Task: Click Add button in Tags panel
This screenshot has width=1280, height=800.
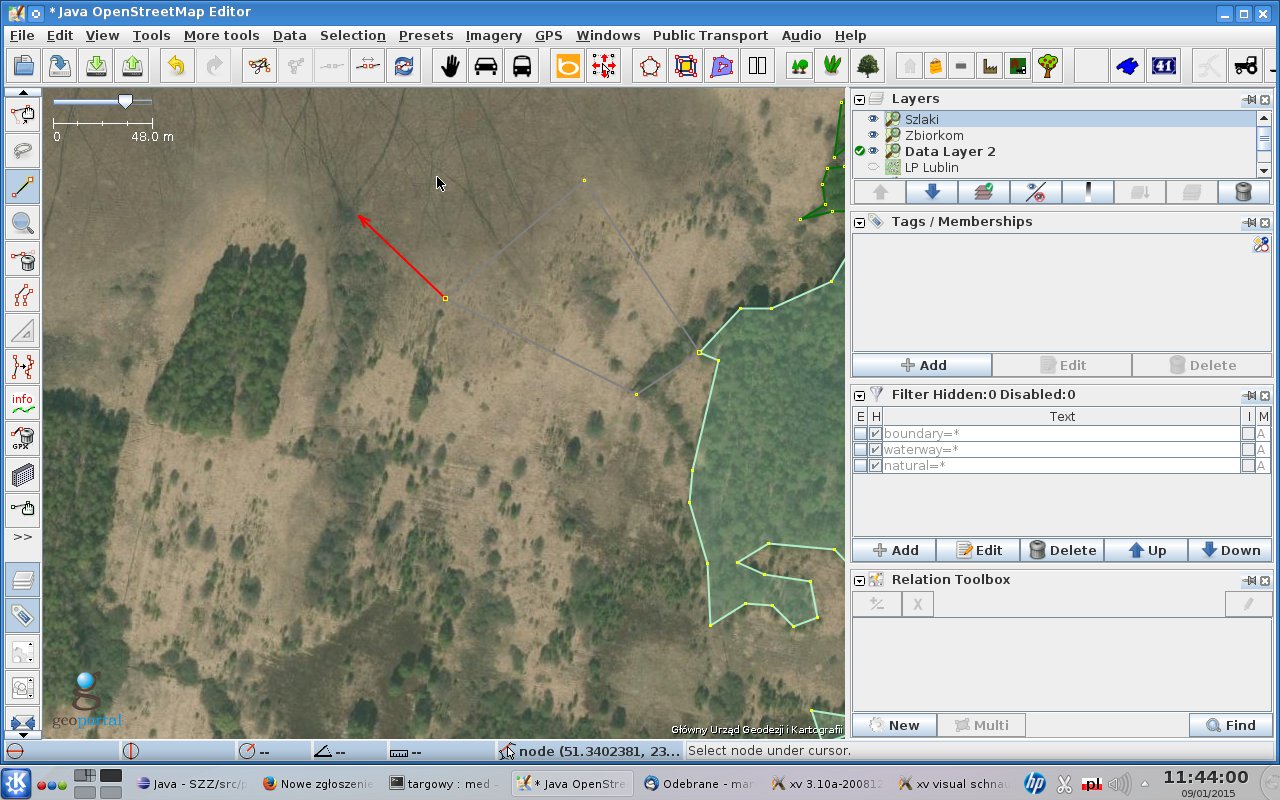Action: click(922, 365)
